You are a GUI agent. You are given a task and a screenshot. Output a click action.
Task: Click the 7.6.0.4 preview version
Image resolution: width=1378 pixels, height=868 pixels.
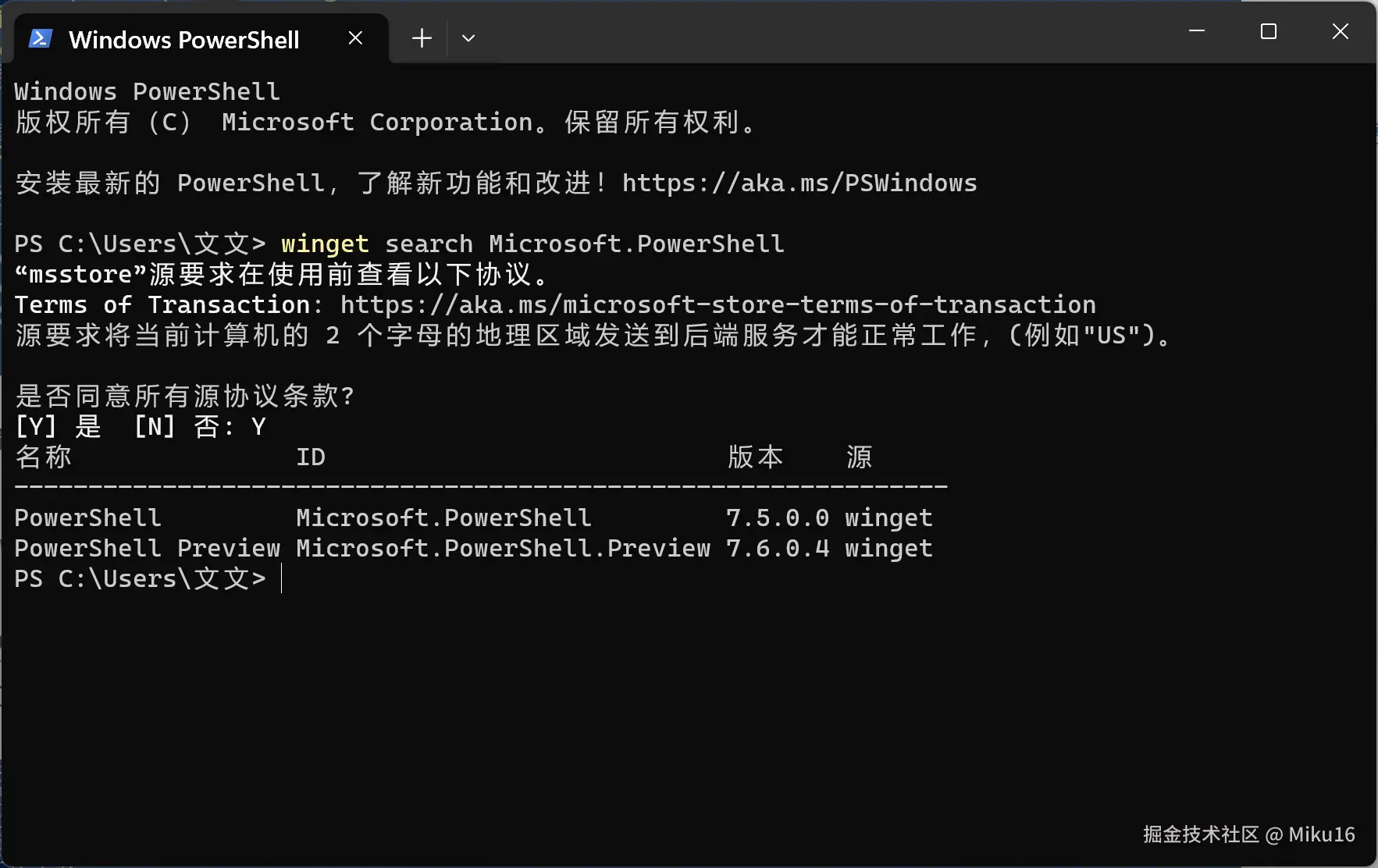coord(778,549)
